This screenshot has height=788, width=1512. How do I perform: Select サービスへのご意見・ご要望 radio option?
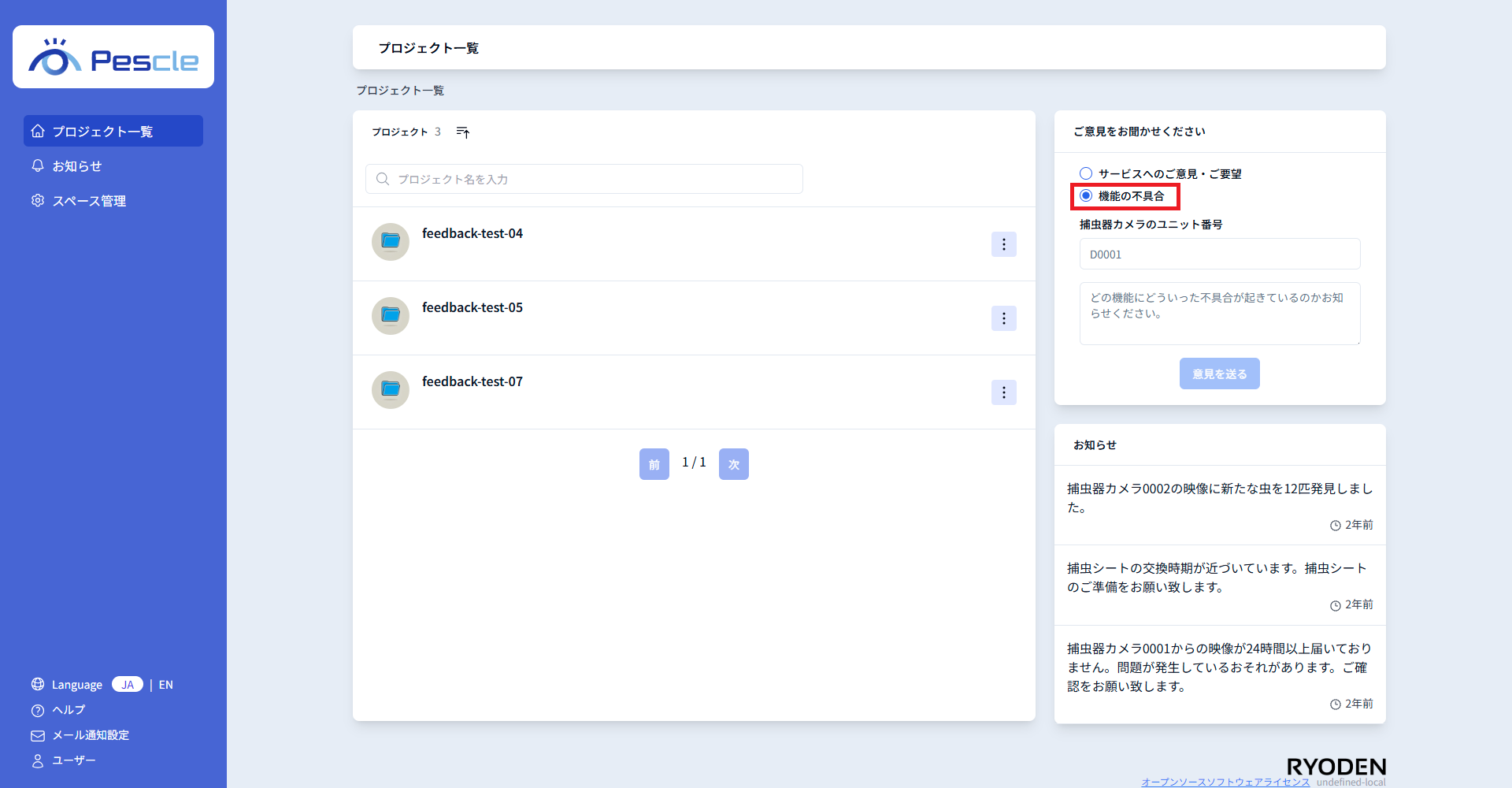coord(1086,173)
